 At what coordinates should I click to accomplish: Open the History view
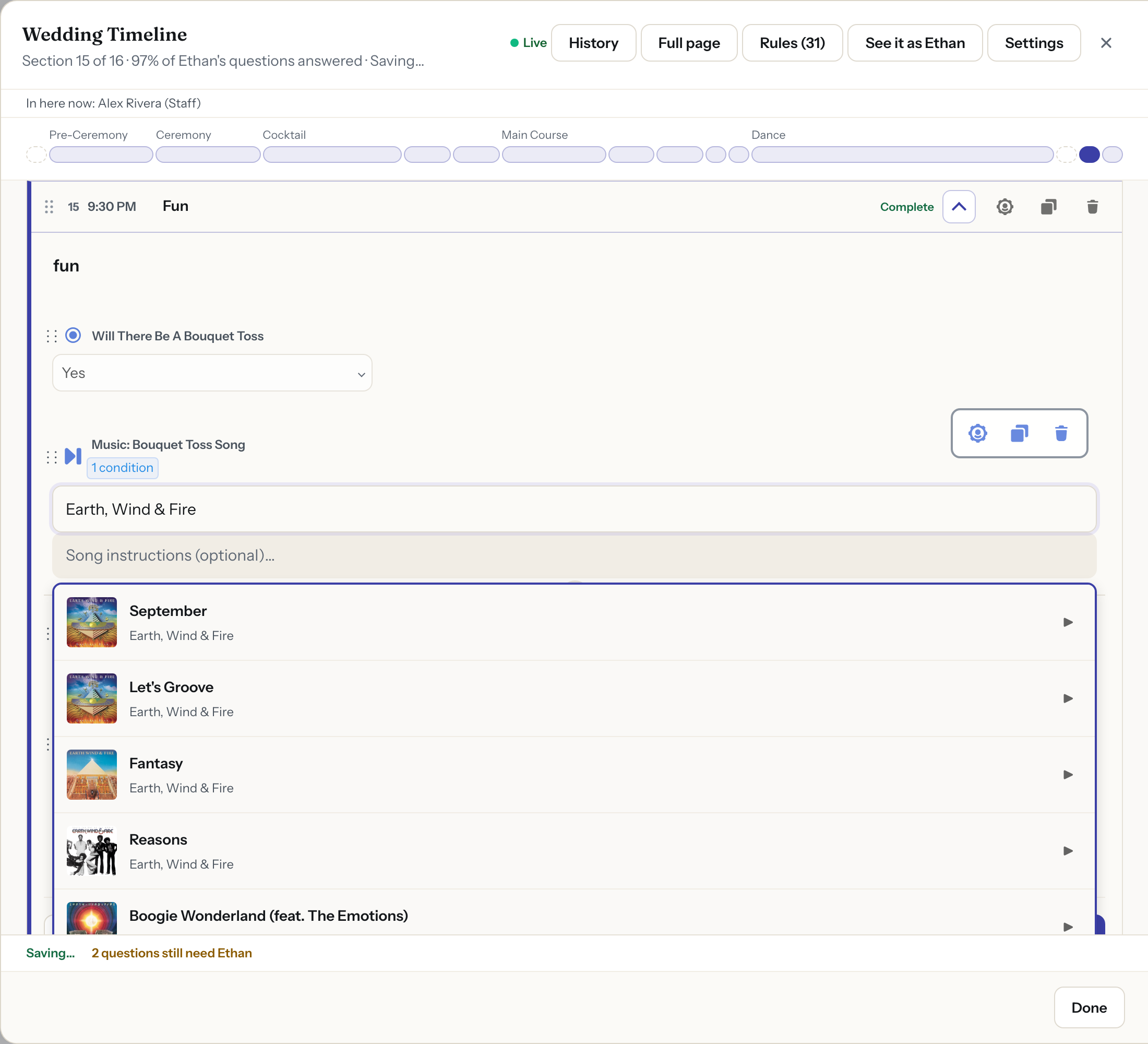click(x=593, y=43)
